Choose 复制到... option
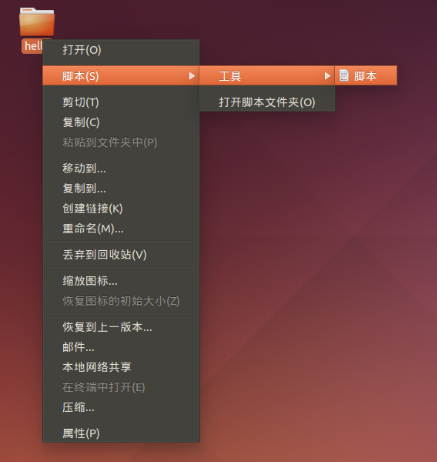 coord(121,188)
